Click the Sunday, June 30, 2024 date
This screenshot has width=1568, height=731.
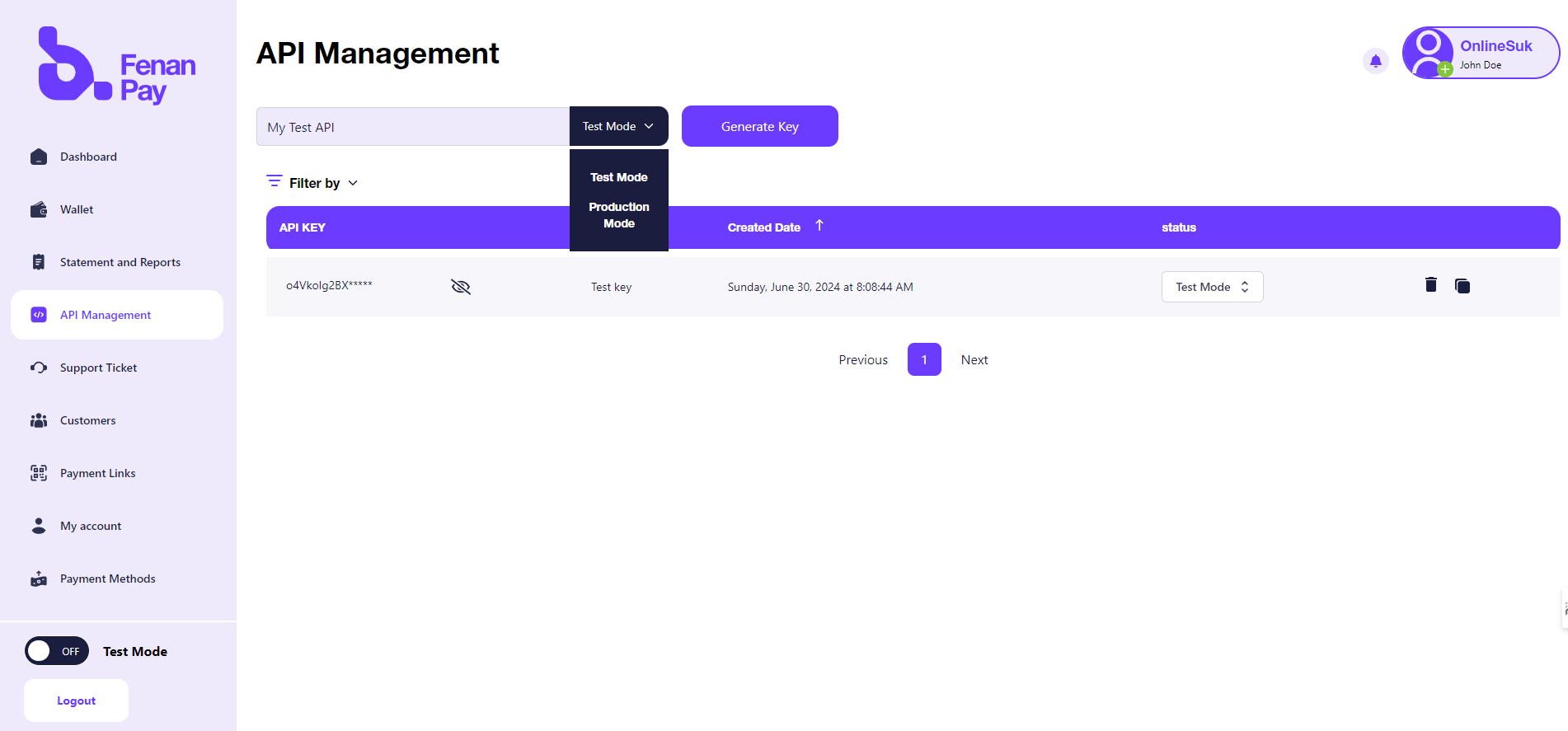pos(820,287)
